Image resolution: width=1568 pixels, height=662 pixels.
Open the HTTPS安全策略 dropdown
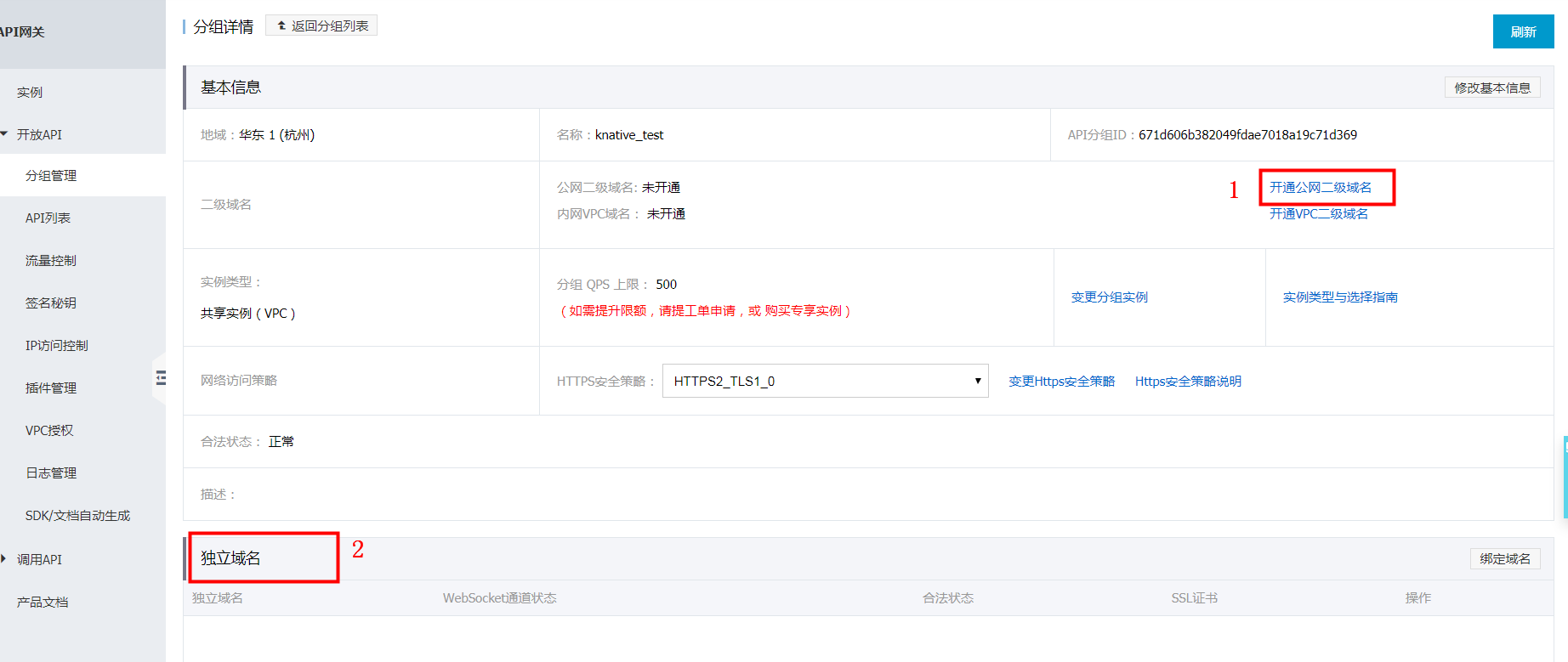coord(825,381)
